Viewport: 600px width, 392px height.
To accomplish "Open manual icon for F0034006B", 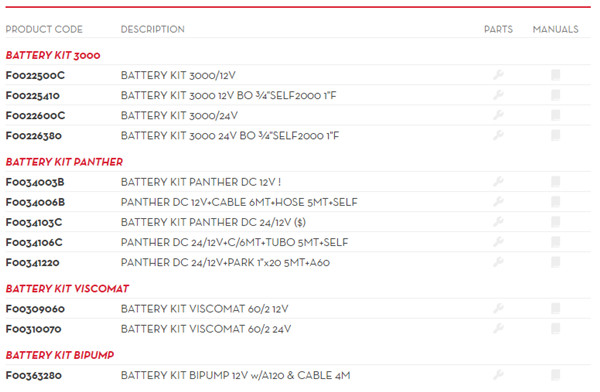I will coord(556,202).
